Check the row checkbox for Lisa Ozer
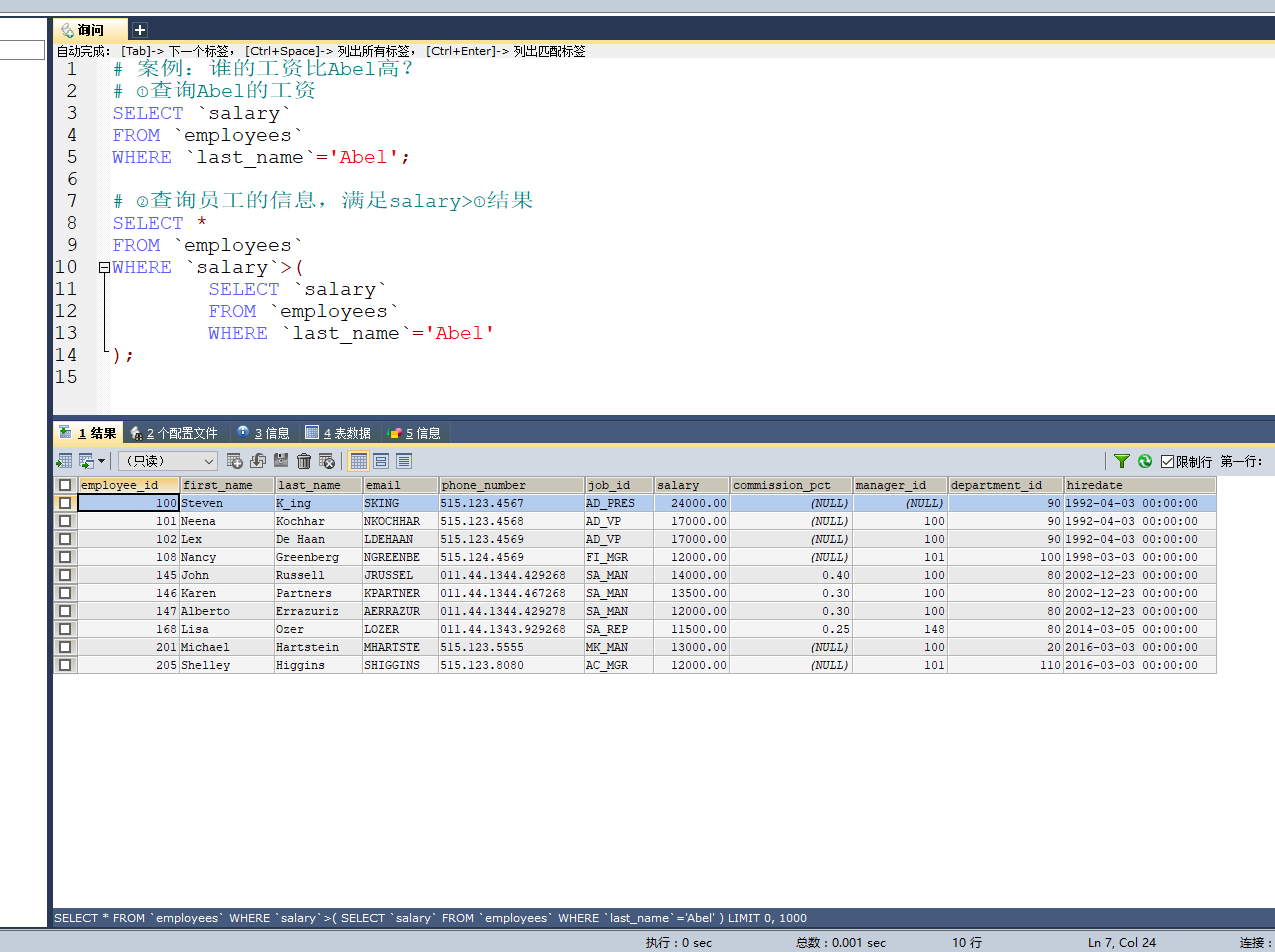This screenshot has height=952, width=1275. coord(65,629)
